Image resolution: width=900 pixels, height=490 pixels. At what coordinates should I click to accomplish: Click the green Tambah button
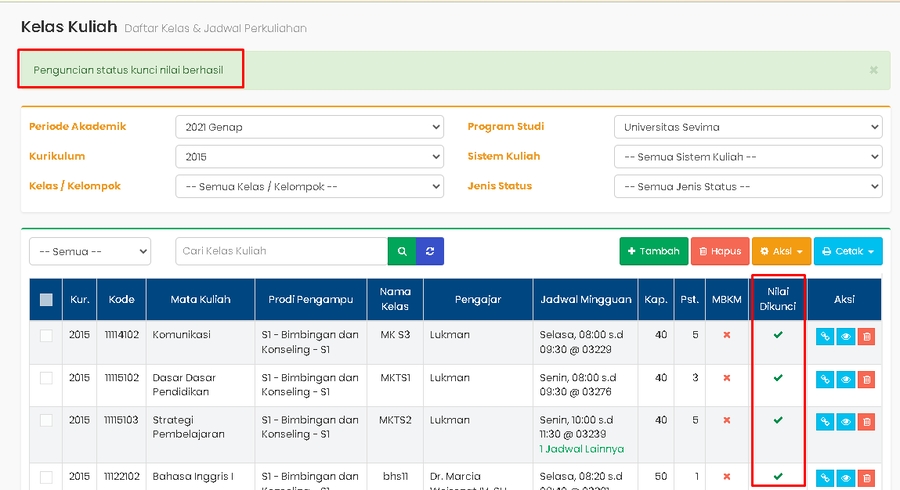(653, 251)
